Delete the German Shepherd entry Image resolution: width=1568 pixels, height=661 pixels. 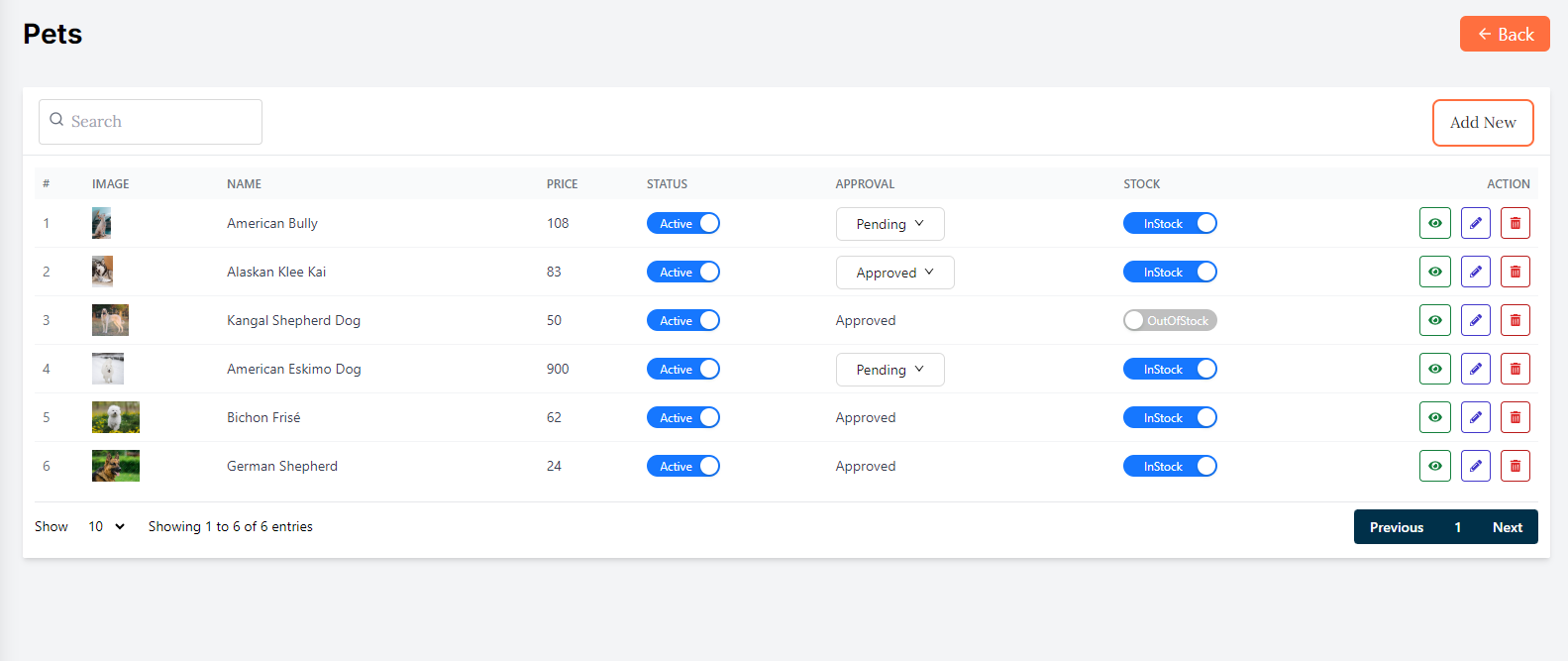tap(1515, 466)
